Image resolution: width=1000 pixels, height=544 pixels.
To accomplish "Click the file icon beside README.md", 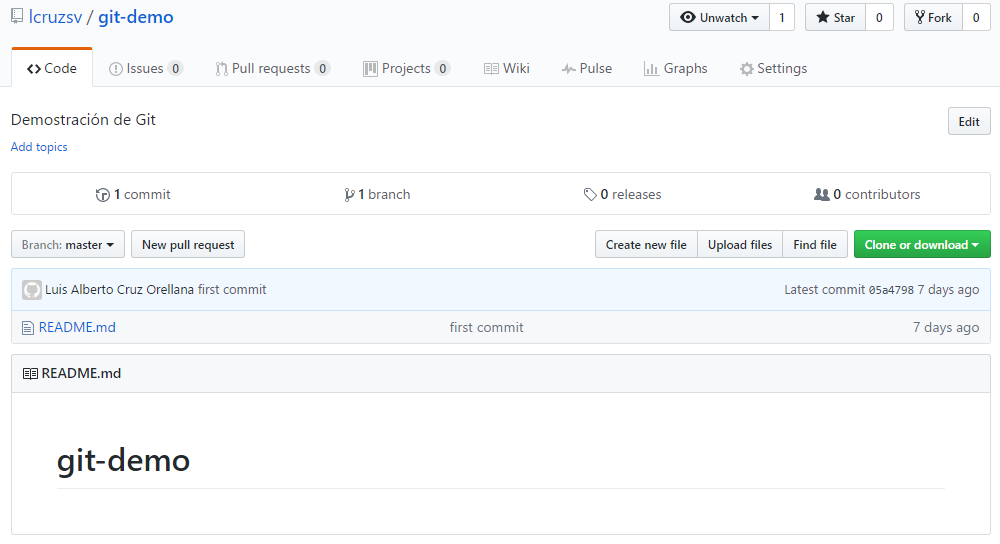I will 27,328.
